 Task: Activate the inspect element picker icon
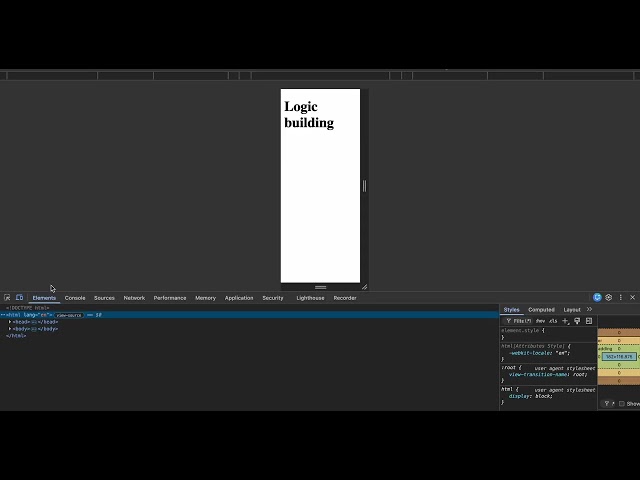7,298
